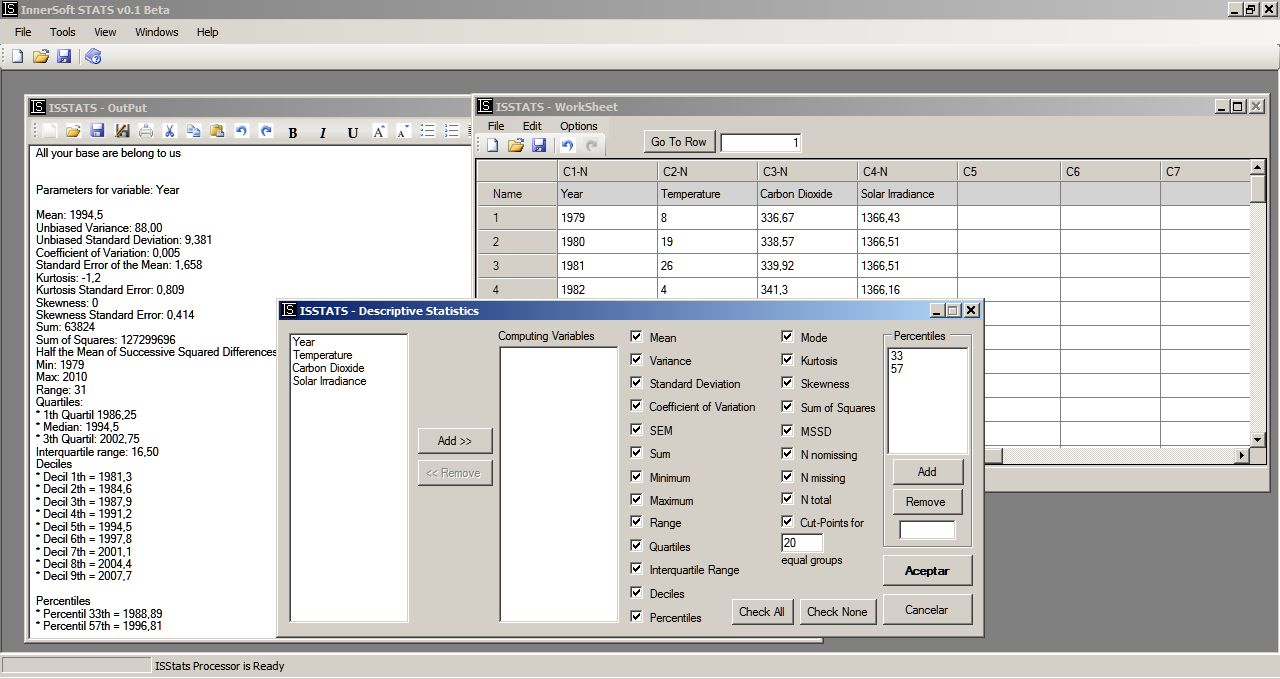Open the WorkSheet window's Edit menu
Viewport: 1280px width, 679px height.
532,126
